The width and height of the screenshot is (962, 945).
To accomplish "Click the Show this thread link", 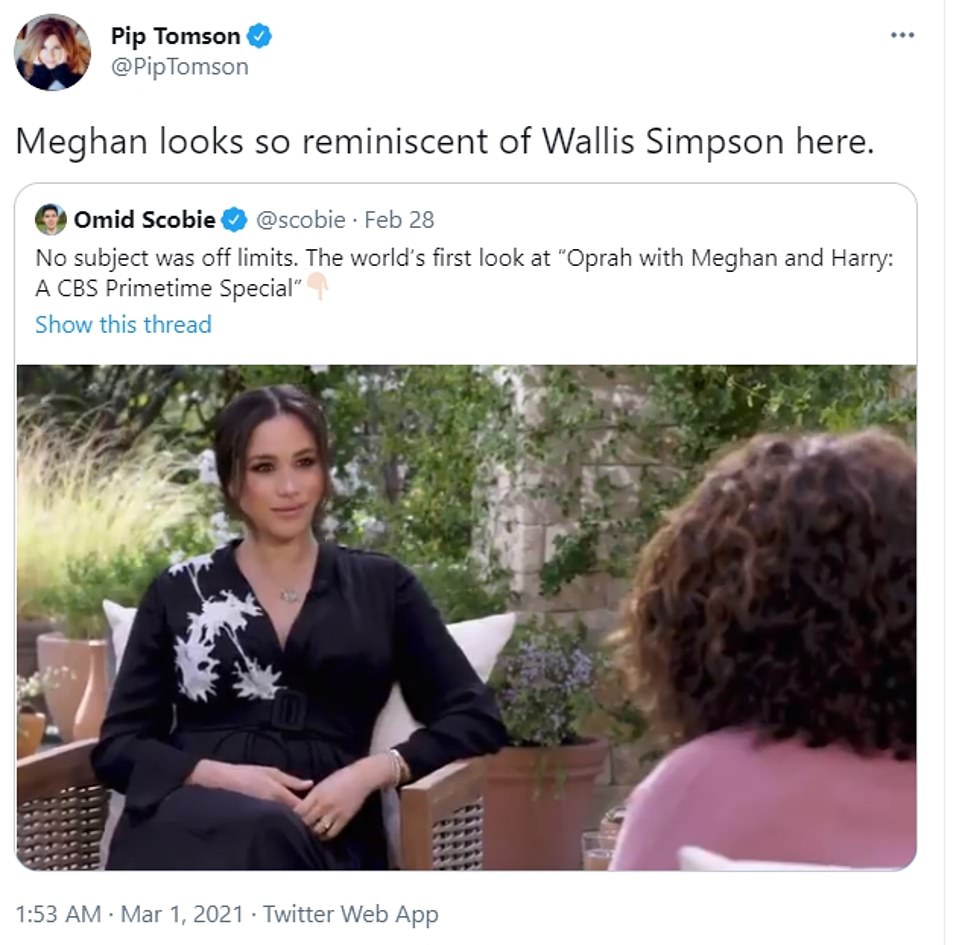I will 123,325.
